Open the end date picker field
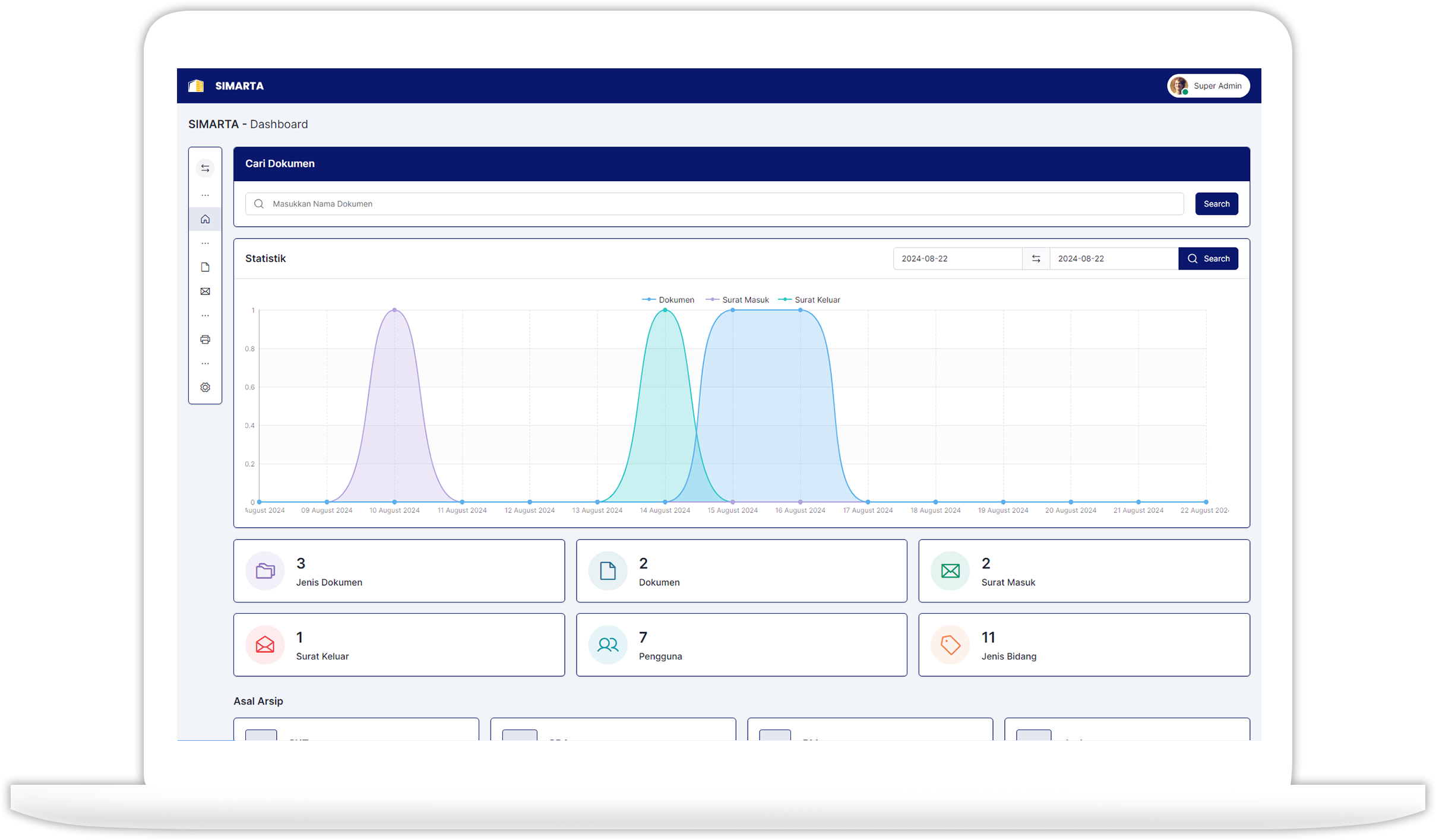The image size is (1436, 840). (1114, 259)
